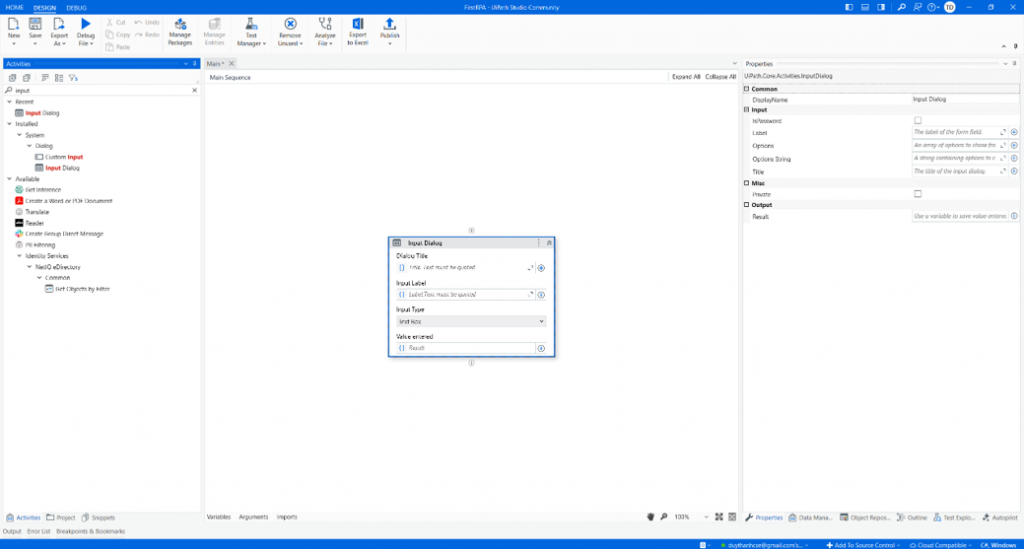1024x549 pixels.
Task: Toggle the bottom panel layout icon
Action: 865,7
